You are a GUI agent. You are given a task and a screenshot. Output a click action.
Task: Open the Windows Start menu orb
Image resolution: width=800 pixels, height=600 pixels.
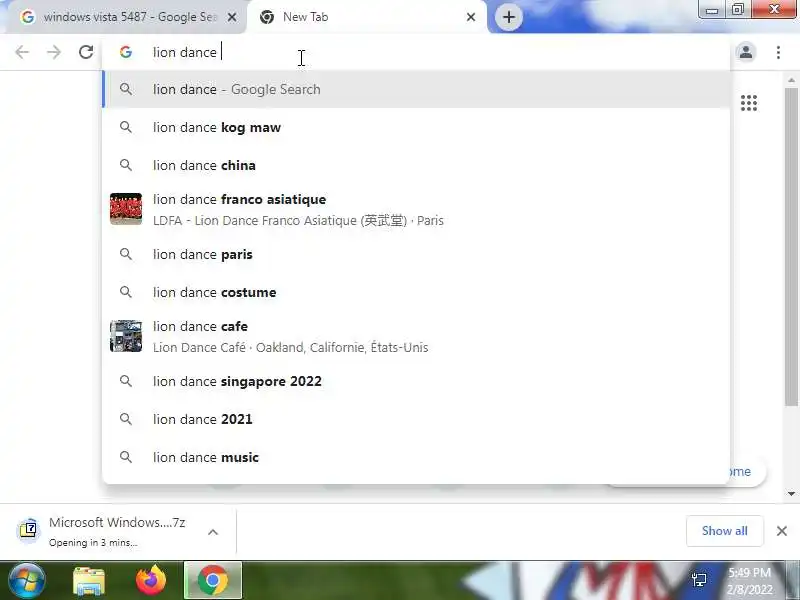click(x=26, y=581)
